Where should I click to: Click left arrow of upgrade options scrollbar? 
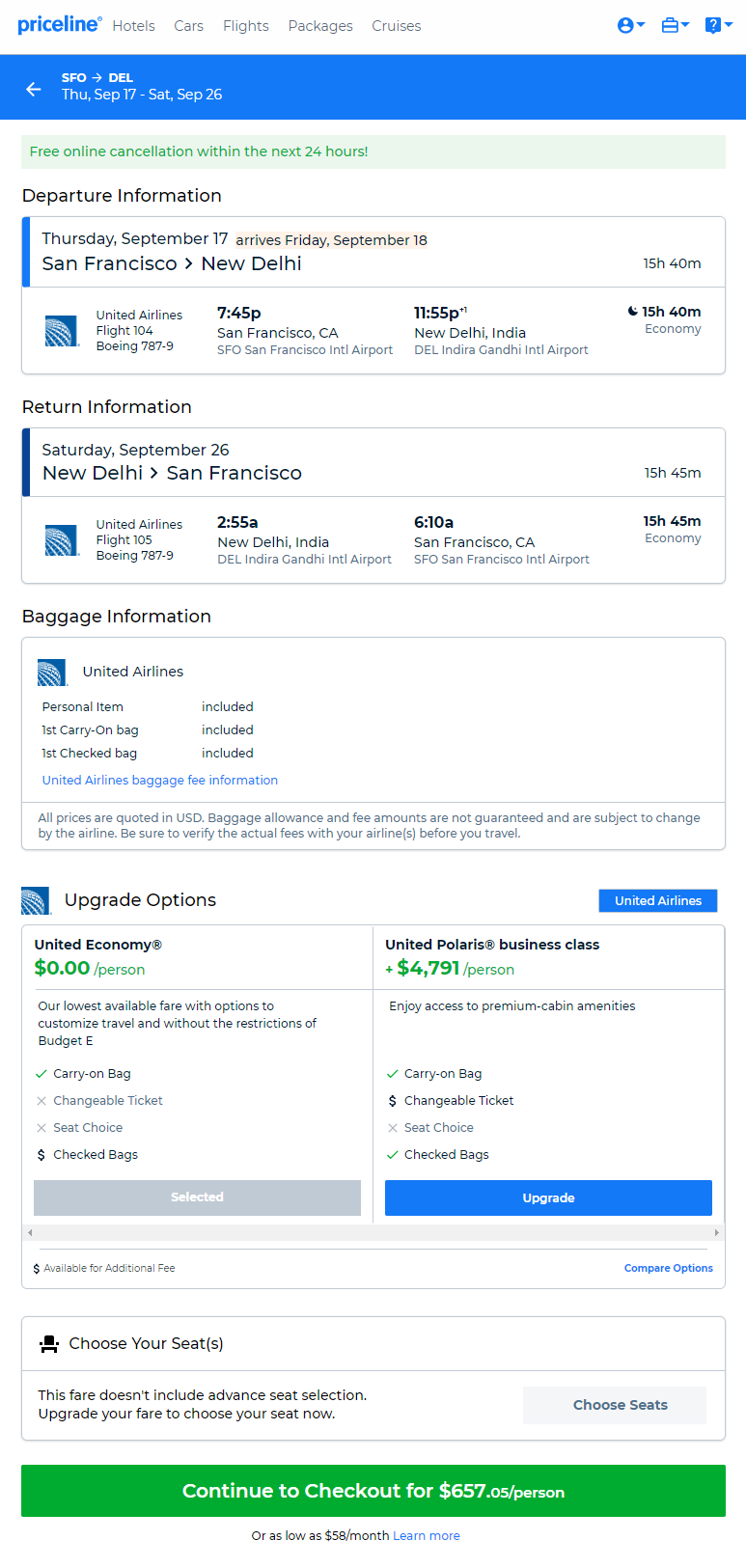(30, 1232)
